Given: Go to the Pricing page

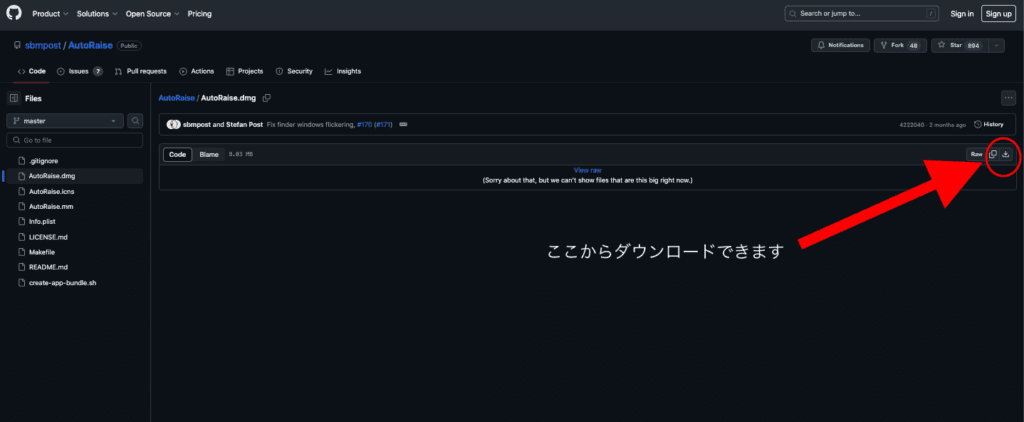Looking at the screenshot, I should 199,14.
